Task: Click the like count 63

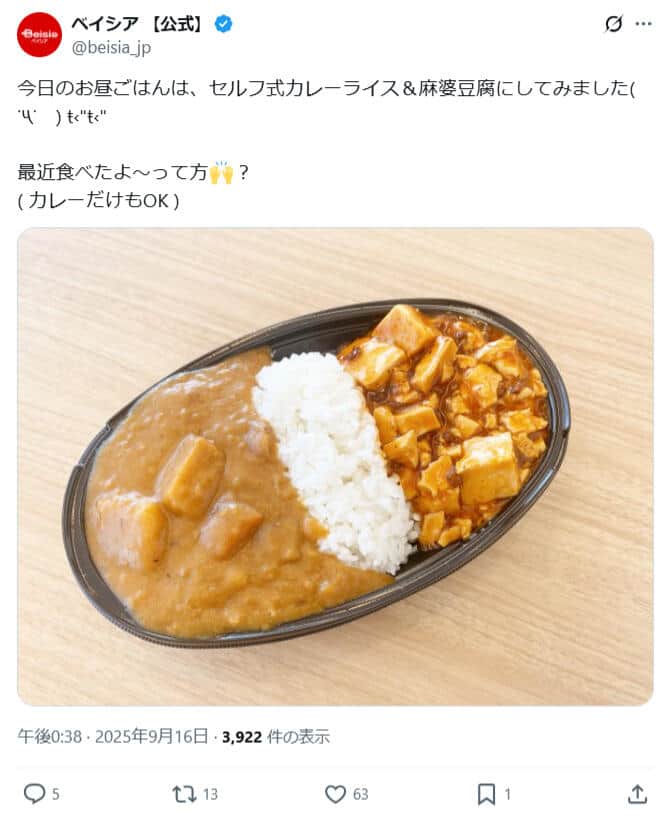Action: coord(360,794)
